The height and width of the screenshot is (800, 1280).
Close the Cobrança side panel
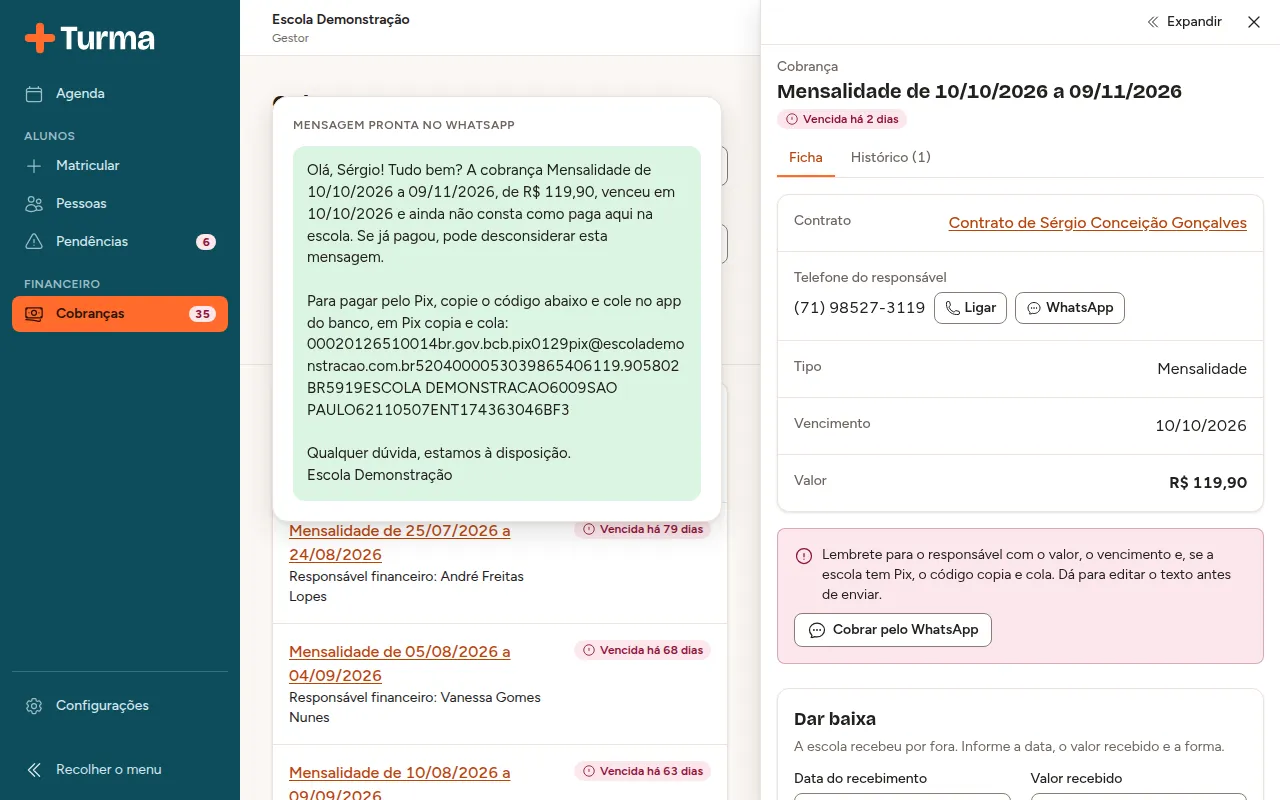pyautogui.click(x=1254, y=22)
